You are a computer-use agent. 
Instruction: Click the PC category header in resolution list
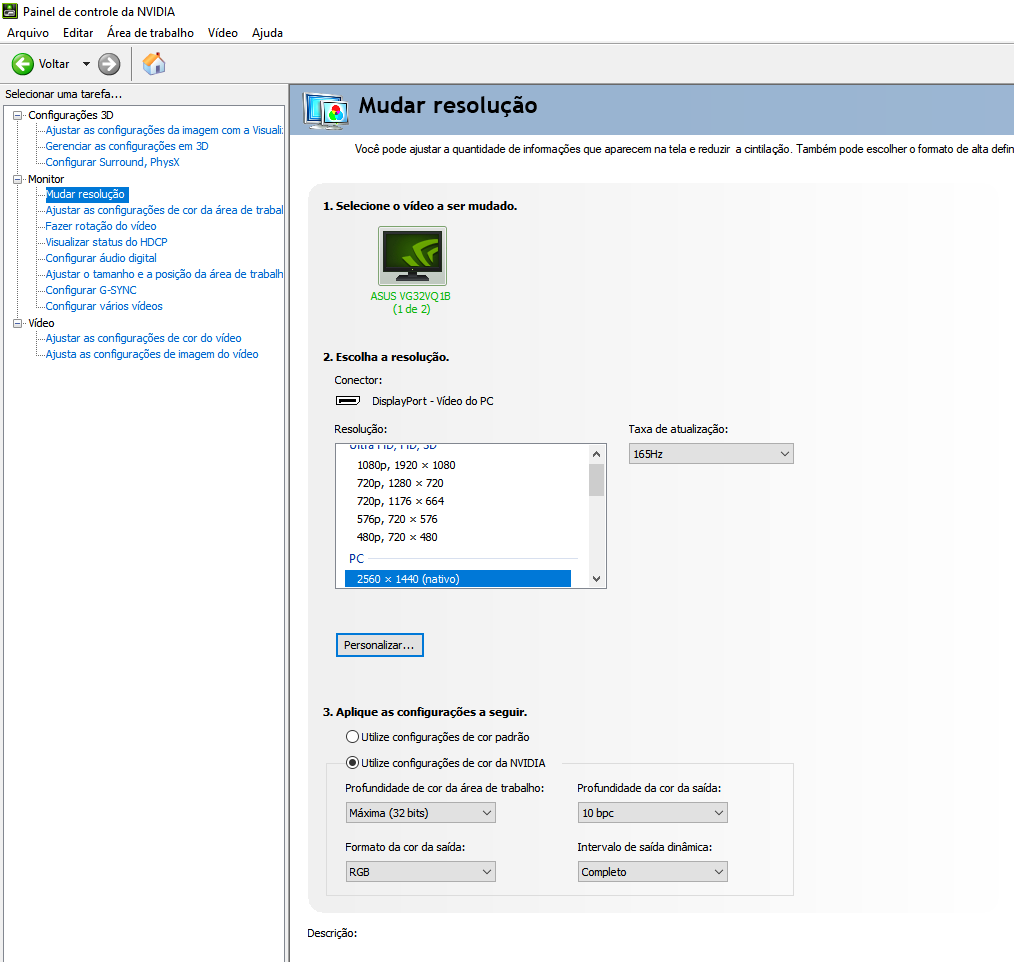[x=356, y=559]
